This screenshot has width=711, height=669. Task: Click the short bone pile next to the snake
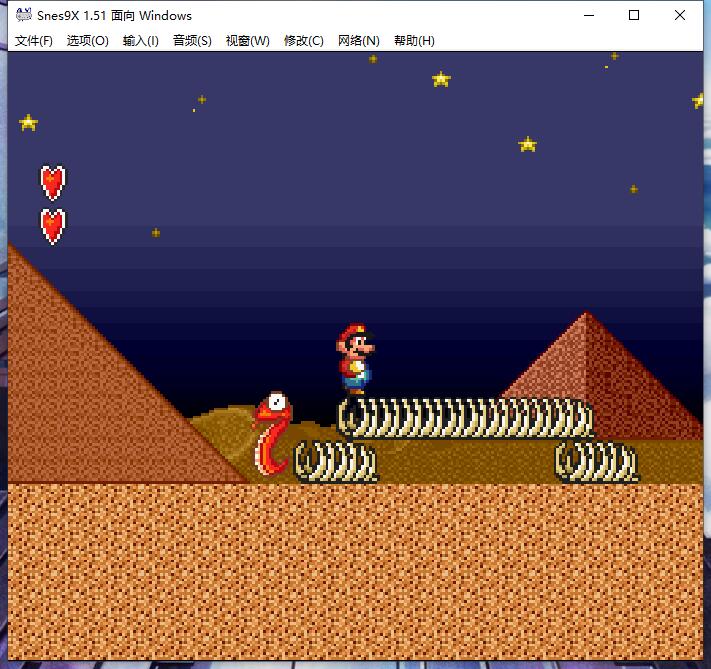336,462
